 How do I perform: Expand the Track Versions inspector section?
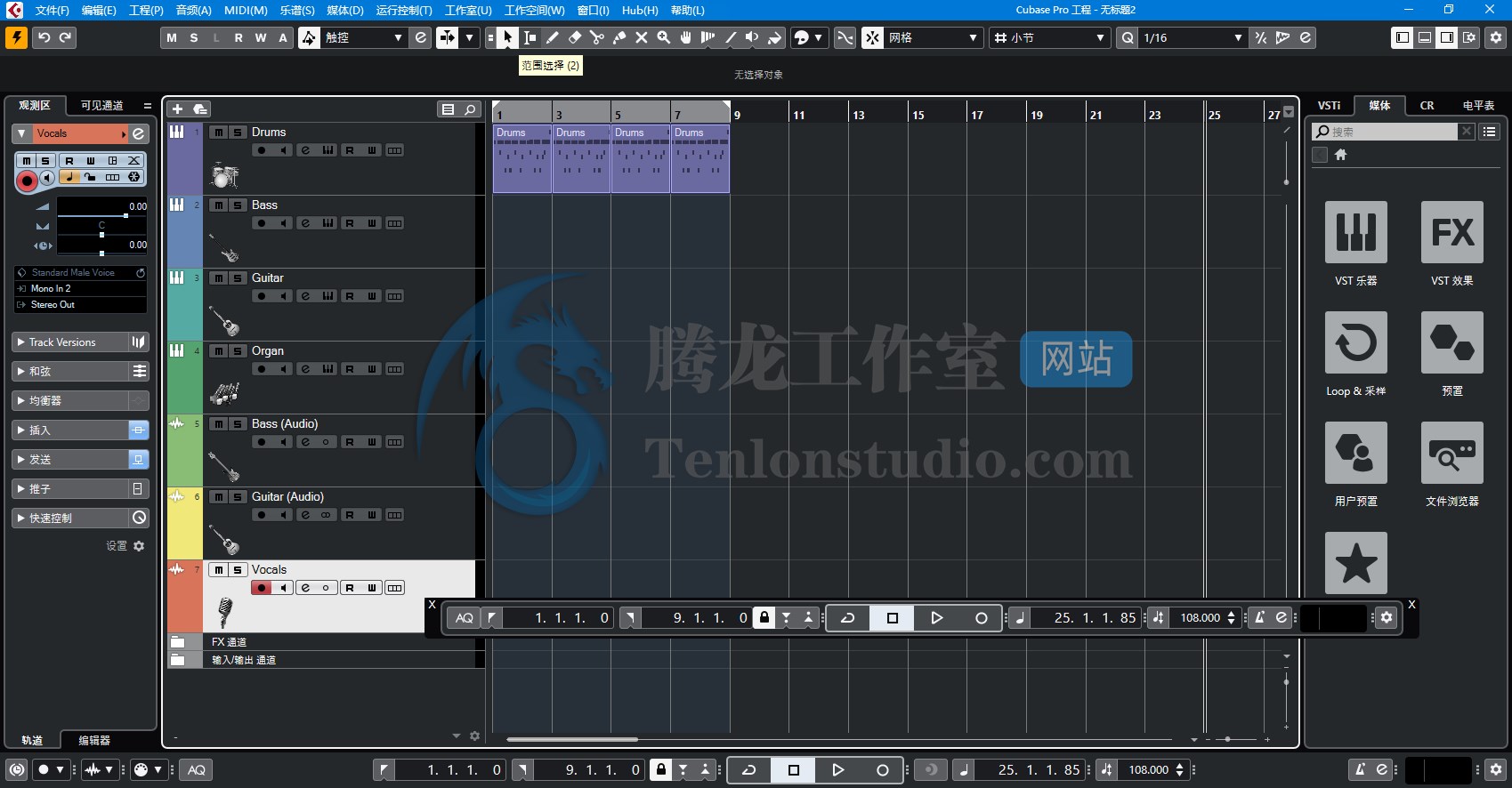(71, 342)
